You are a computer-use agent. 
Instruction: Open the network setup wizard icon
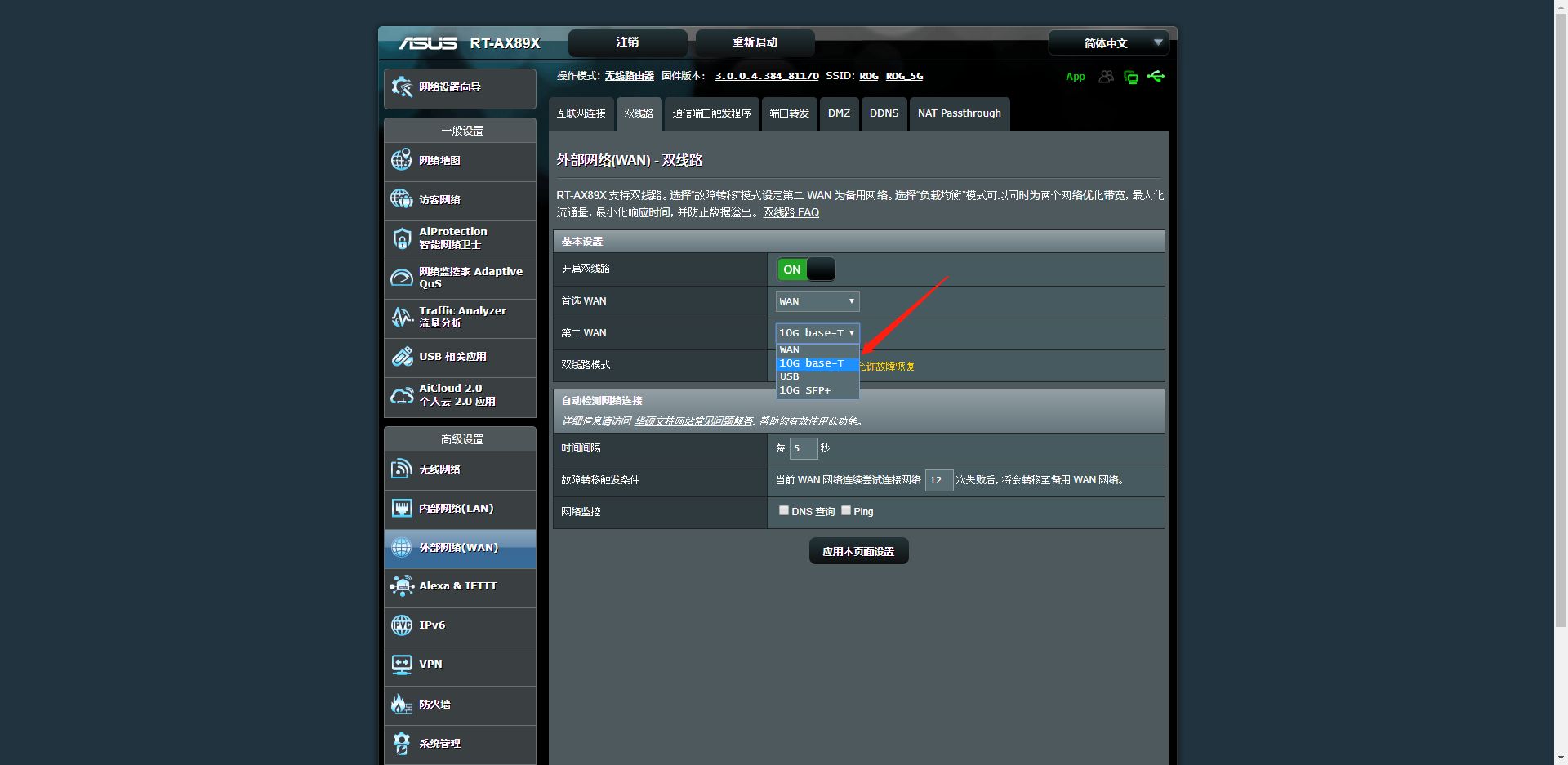pos(402,87)
